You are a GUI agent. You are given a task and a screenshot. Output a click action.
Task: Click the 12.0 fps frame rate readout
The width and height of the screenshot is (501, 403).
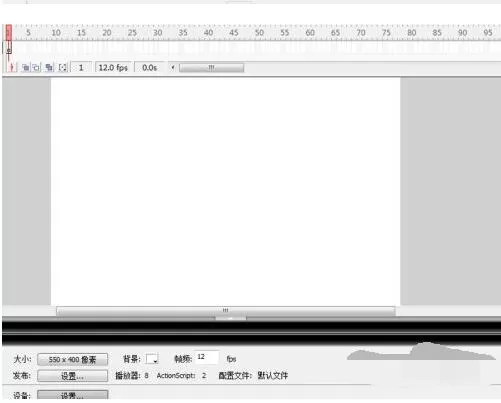[113, 68]
